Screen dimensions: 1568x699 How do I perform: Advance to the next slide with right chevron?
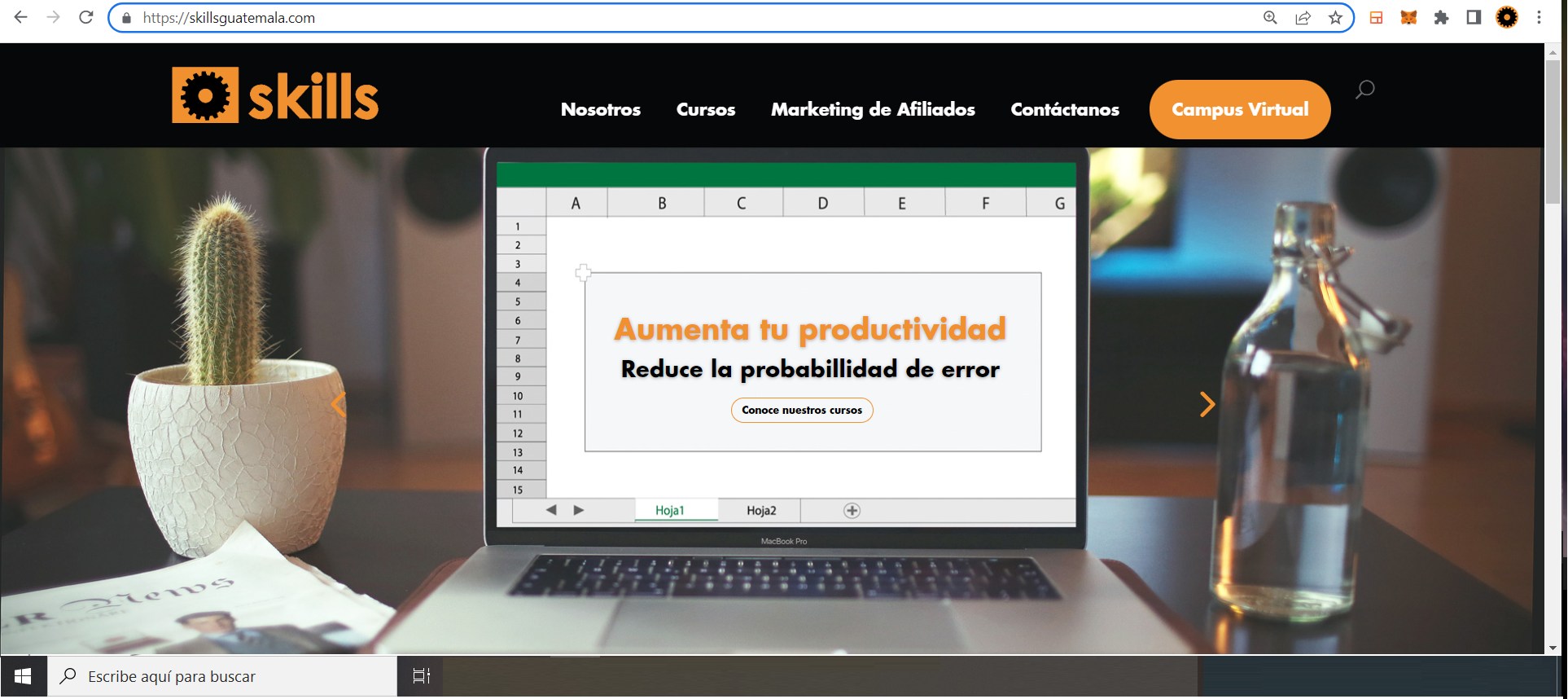pyautogui.click(x=1207, y=404)
